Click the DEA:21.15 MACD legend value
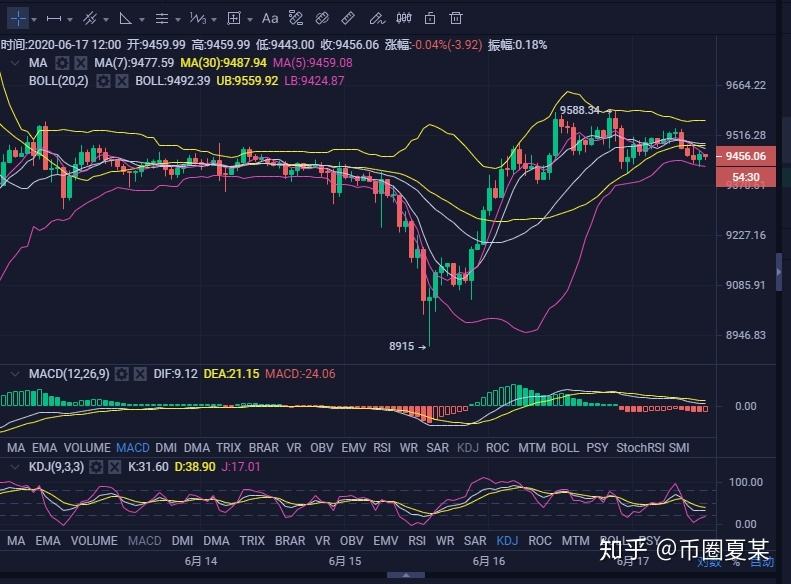Viewport: 791px width, 584px height. coord(231,374)
